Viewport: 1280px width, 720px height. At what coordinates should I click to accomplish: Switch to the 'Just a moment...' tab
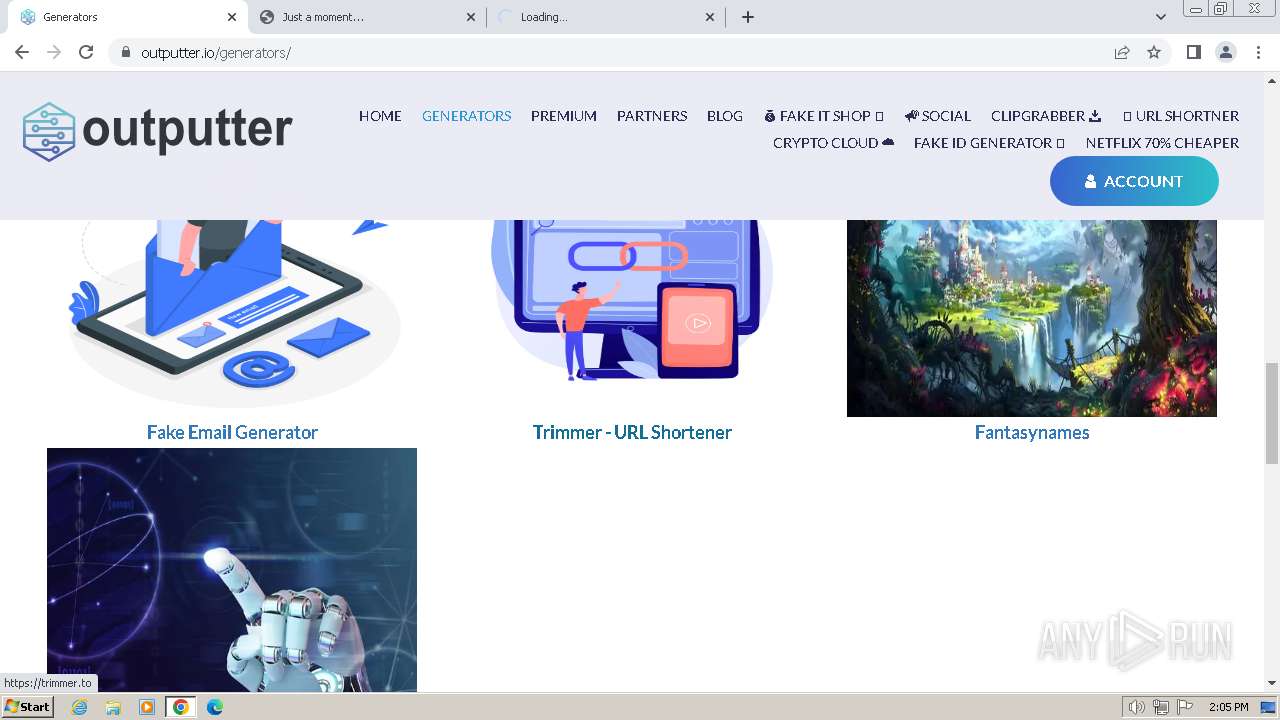(x=367, y=17)
